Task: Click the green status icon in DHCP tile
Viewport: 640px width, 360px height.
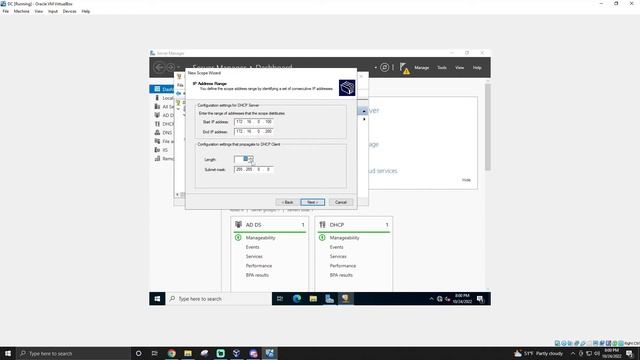Action: pyautogui.click(x=322, y=238)
